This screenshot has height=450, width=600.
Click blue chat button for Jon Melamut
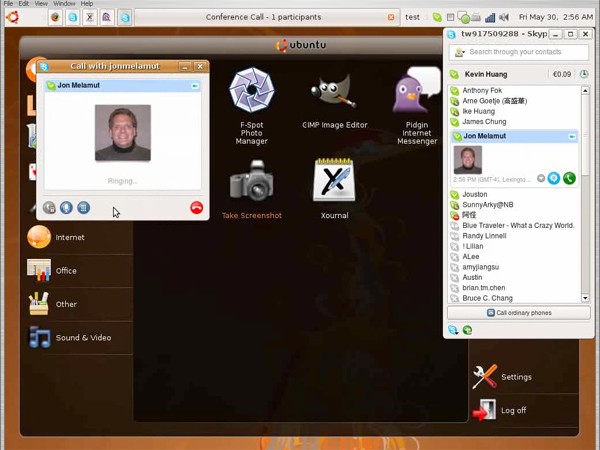[x=554, y=178]
